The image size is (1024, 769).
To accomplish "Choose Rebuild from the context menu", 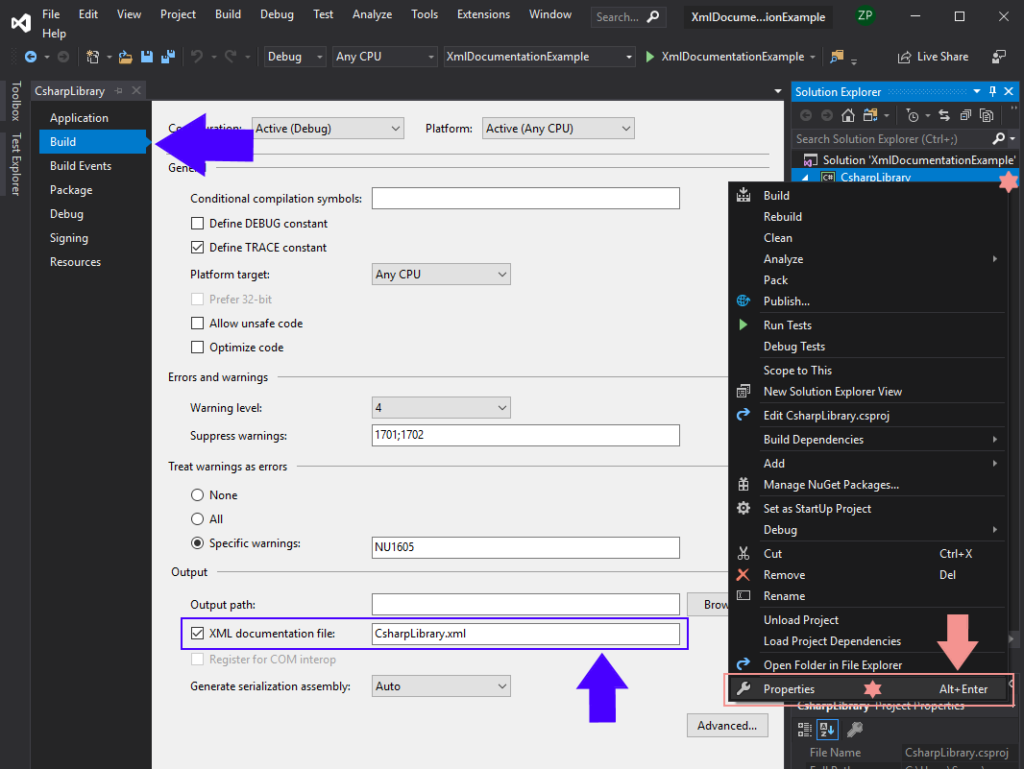I will 782,217.
